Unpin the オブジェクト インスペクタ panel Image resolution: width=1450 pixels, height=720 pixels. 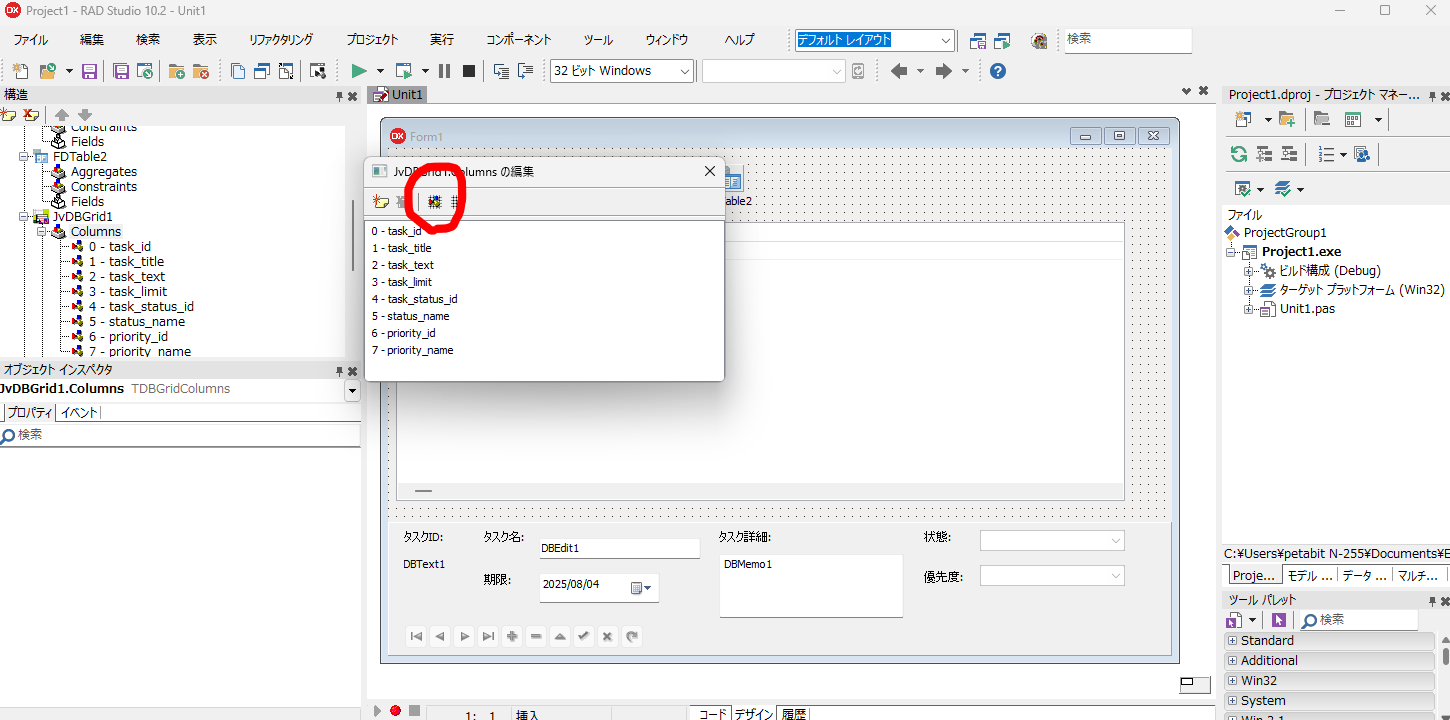click(x=340, y=369)
